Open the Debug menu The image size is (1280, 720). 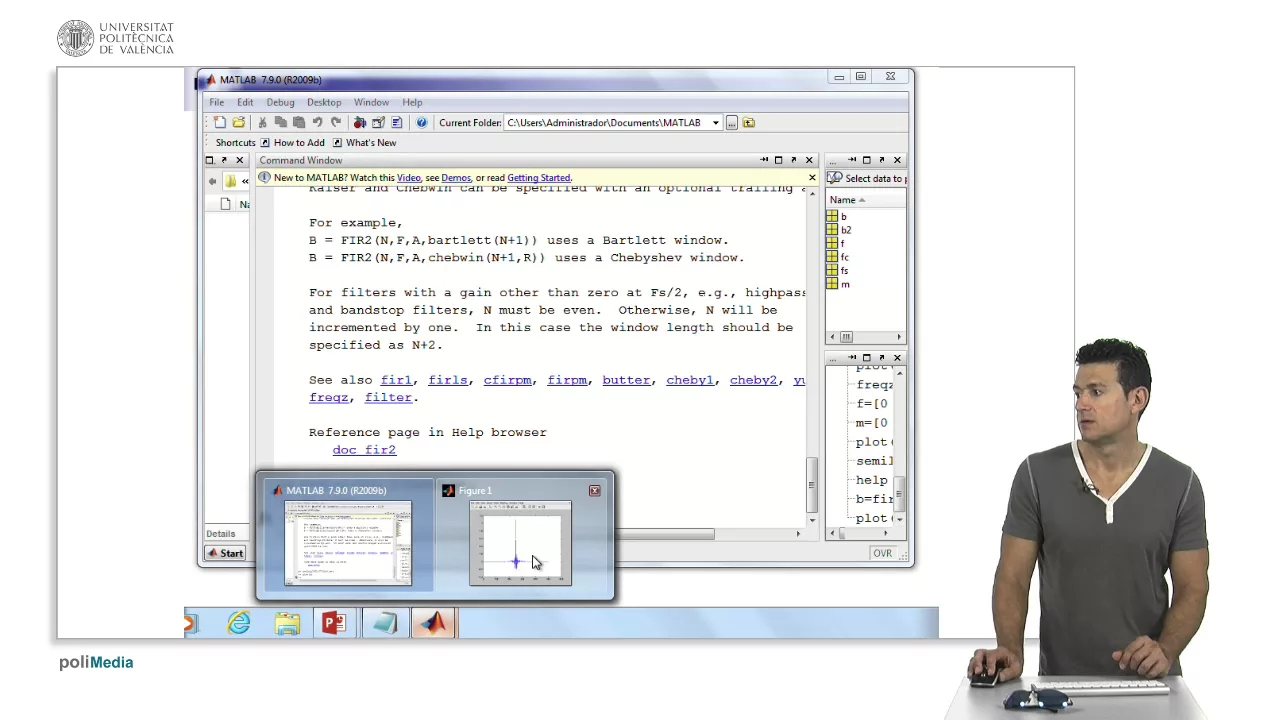point(280,102)
